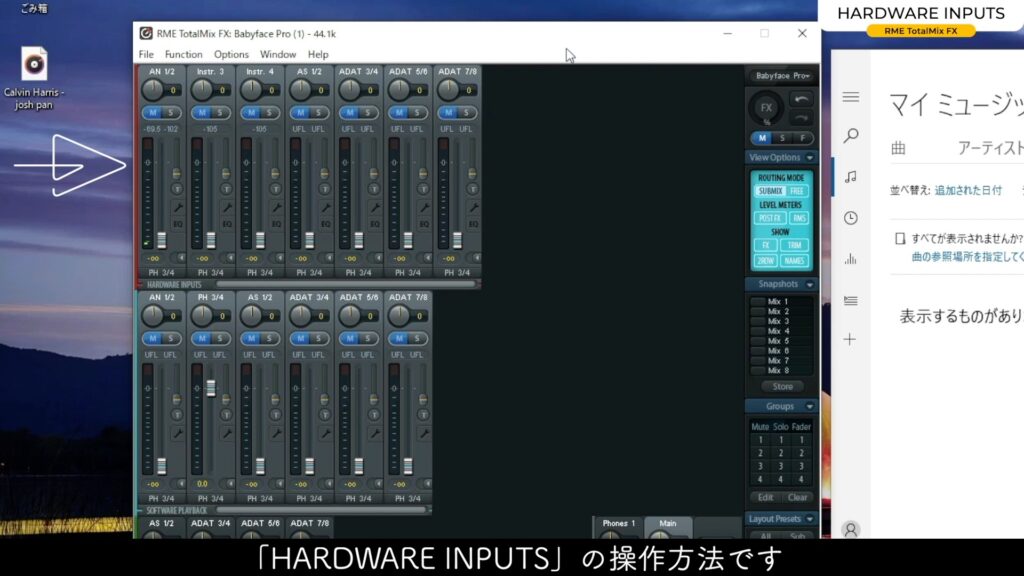
Task: Click the PH 3/4 output label under Instr. 4
Action: [x=260, y=272]
